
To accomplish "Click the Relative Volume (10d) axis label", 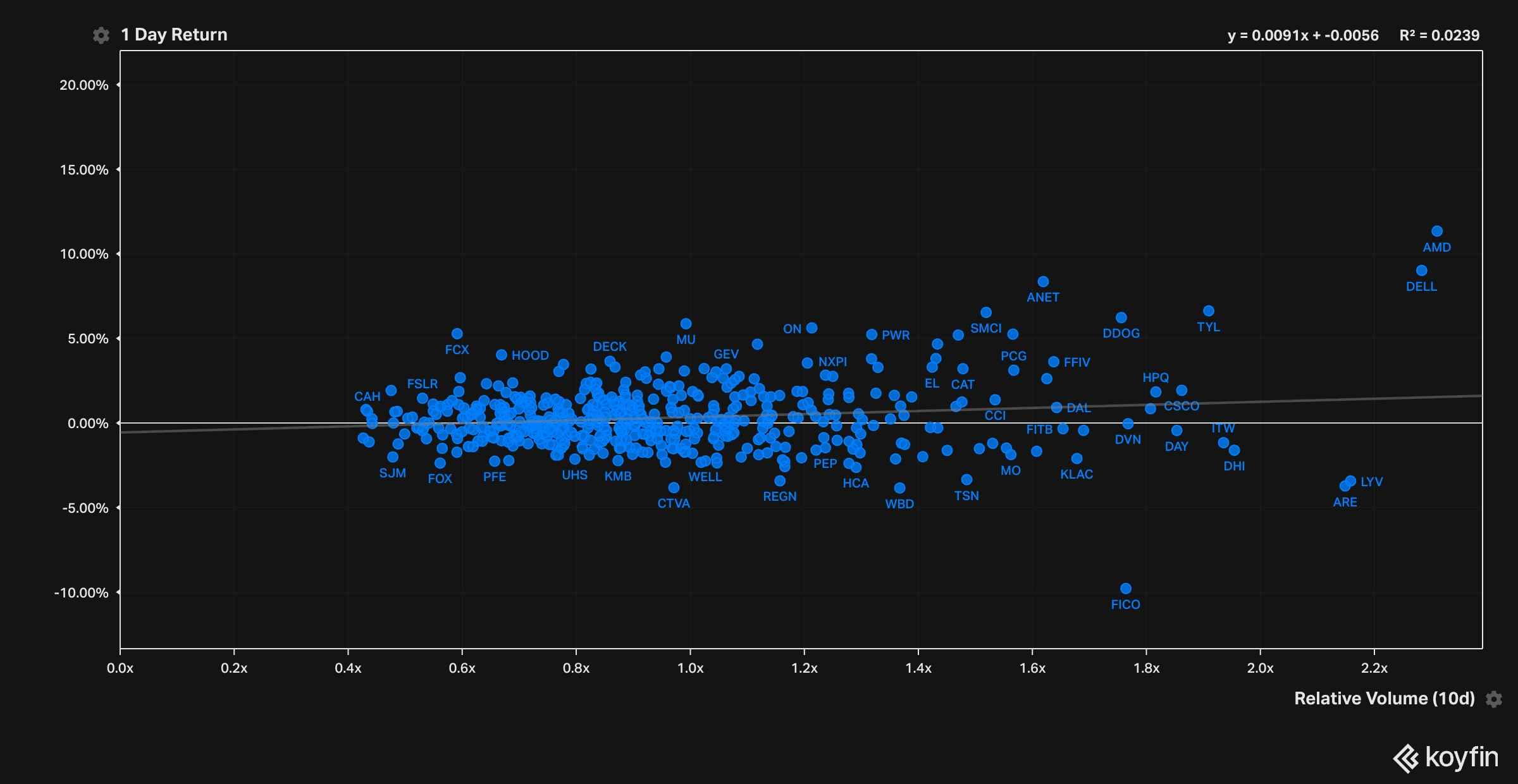I will pyautogui.click(x=1384, y=698).
